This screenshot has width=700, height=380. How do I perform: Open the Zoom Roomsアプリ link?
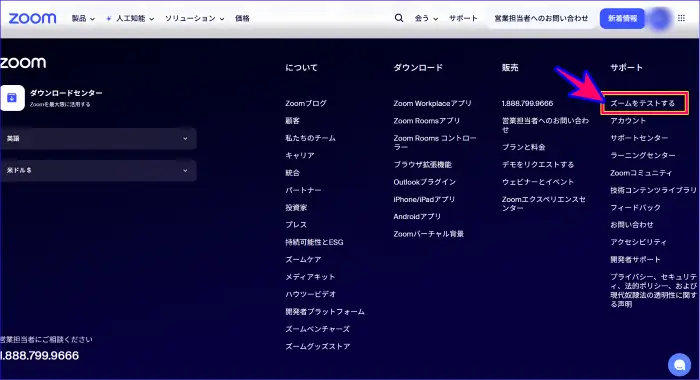point(426,121)
